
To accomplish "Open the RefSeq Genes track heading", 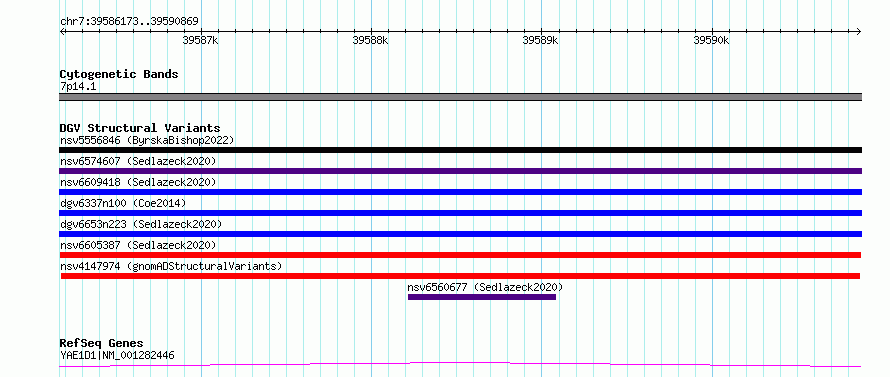I will point(102,344).
